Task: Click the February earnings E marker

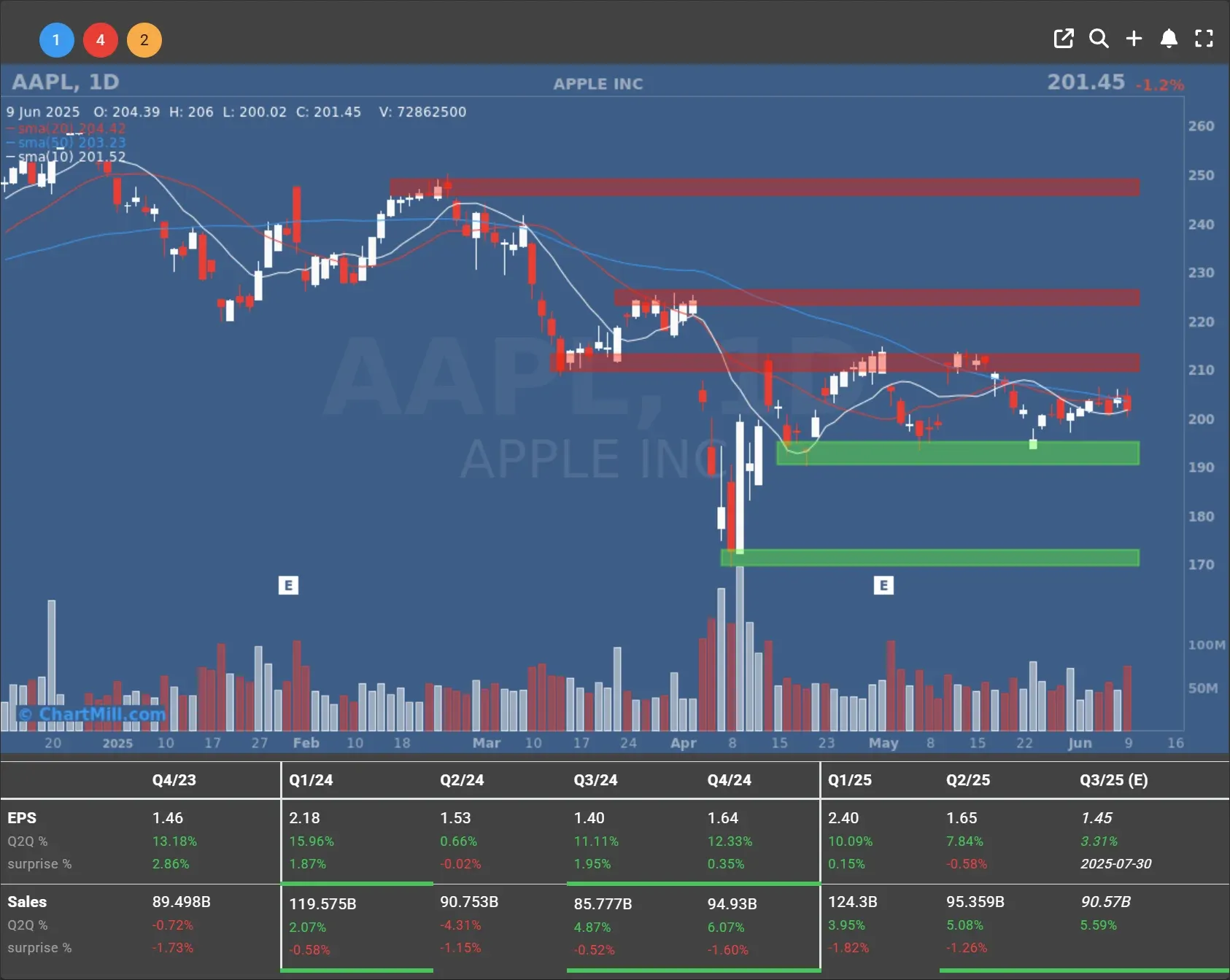Action: (x=288, y=585)
